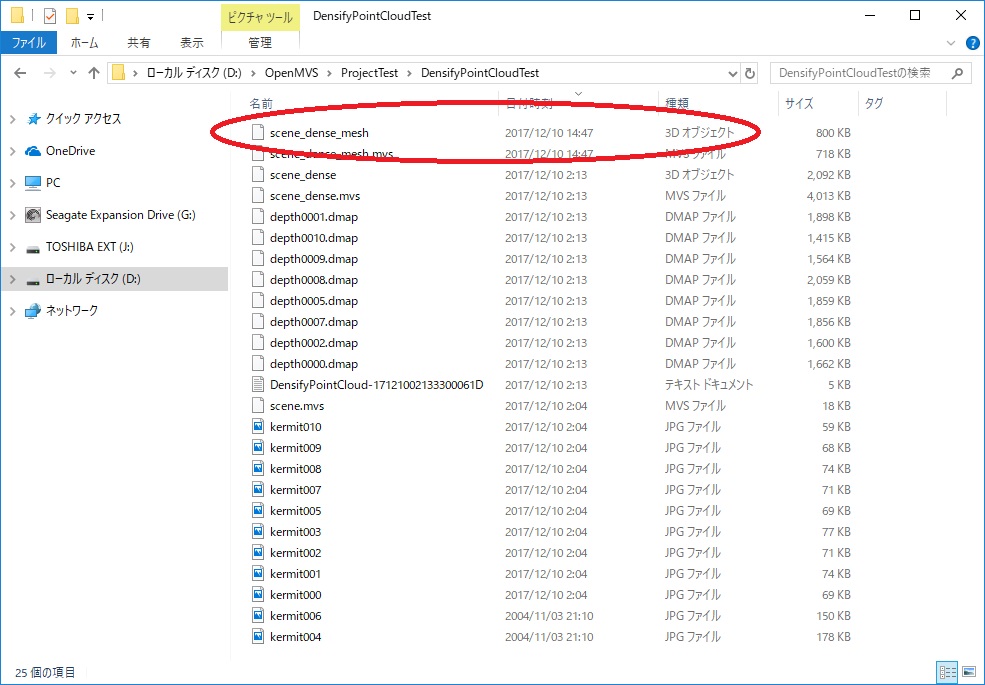
Task: Click the TOSHIBA EXT drive icon
Action: coord(33,248)
